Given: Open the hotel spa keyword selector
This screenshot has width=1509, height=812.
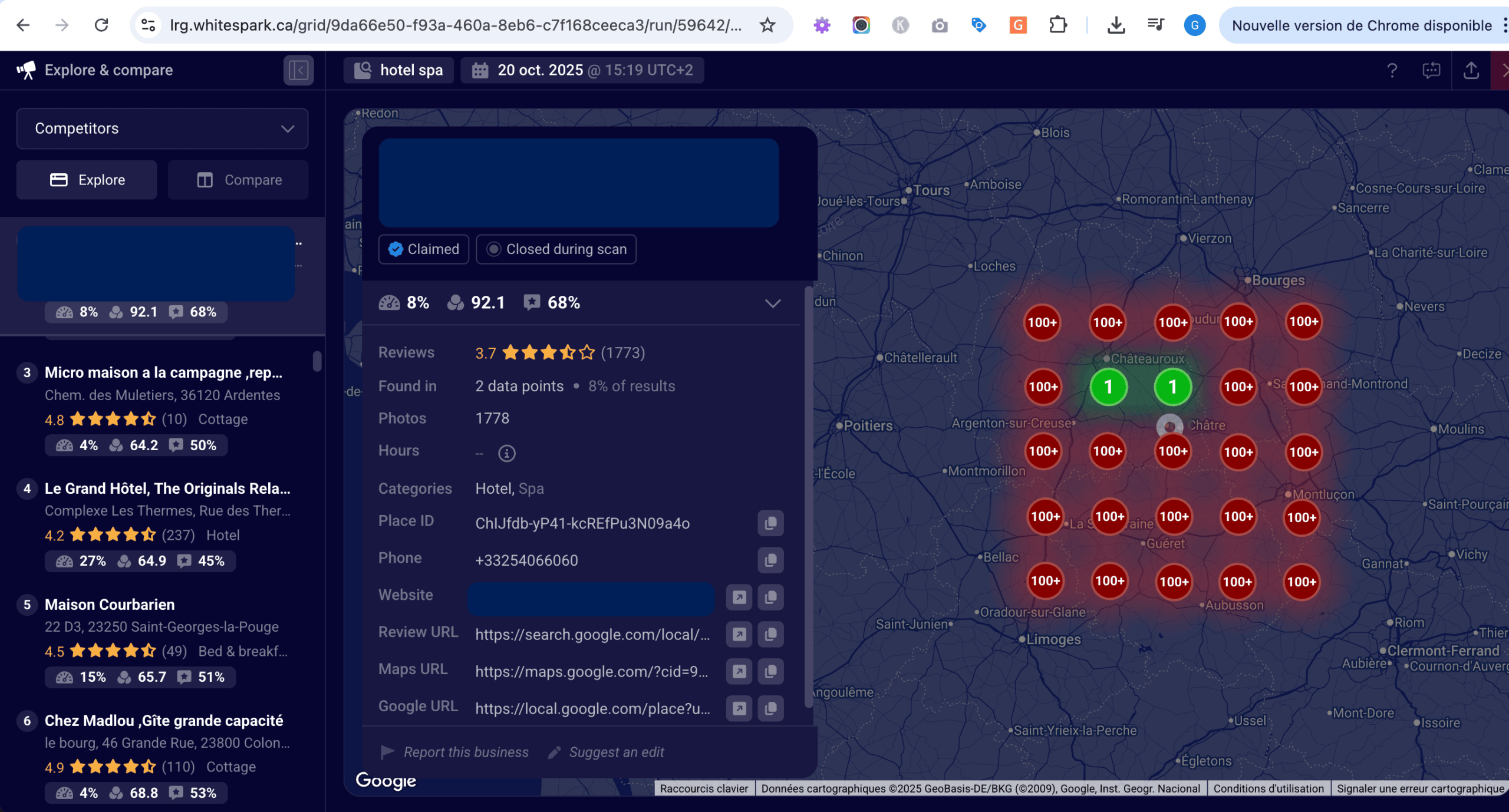Looking at the screenshot, I should click(x=399, y=70).
